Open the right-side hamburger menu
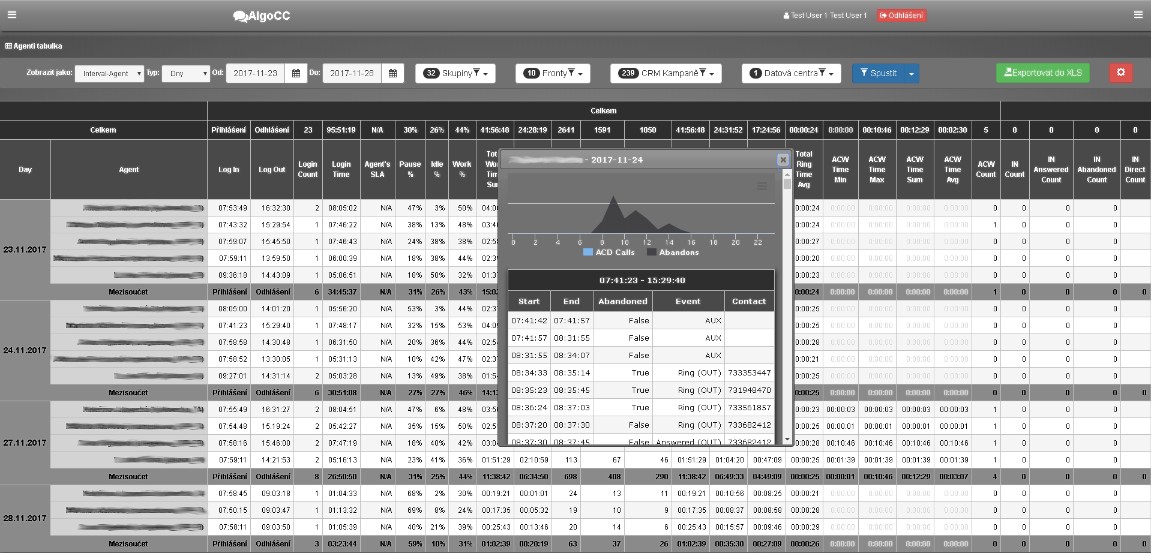 (x=1137, y=15)
